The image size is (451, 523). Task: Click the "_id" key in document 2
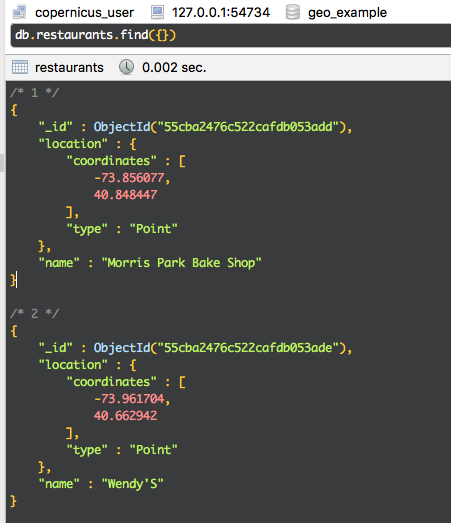(x=55, y=348)
